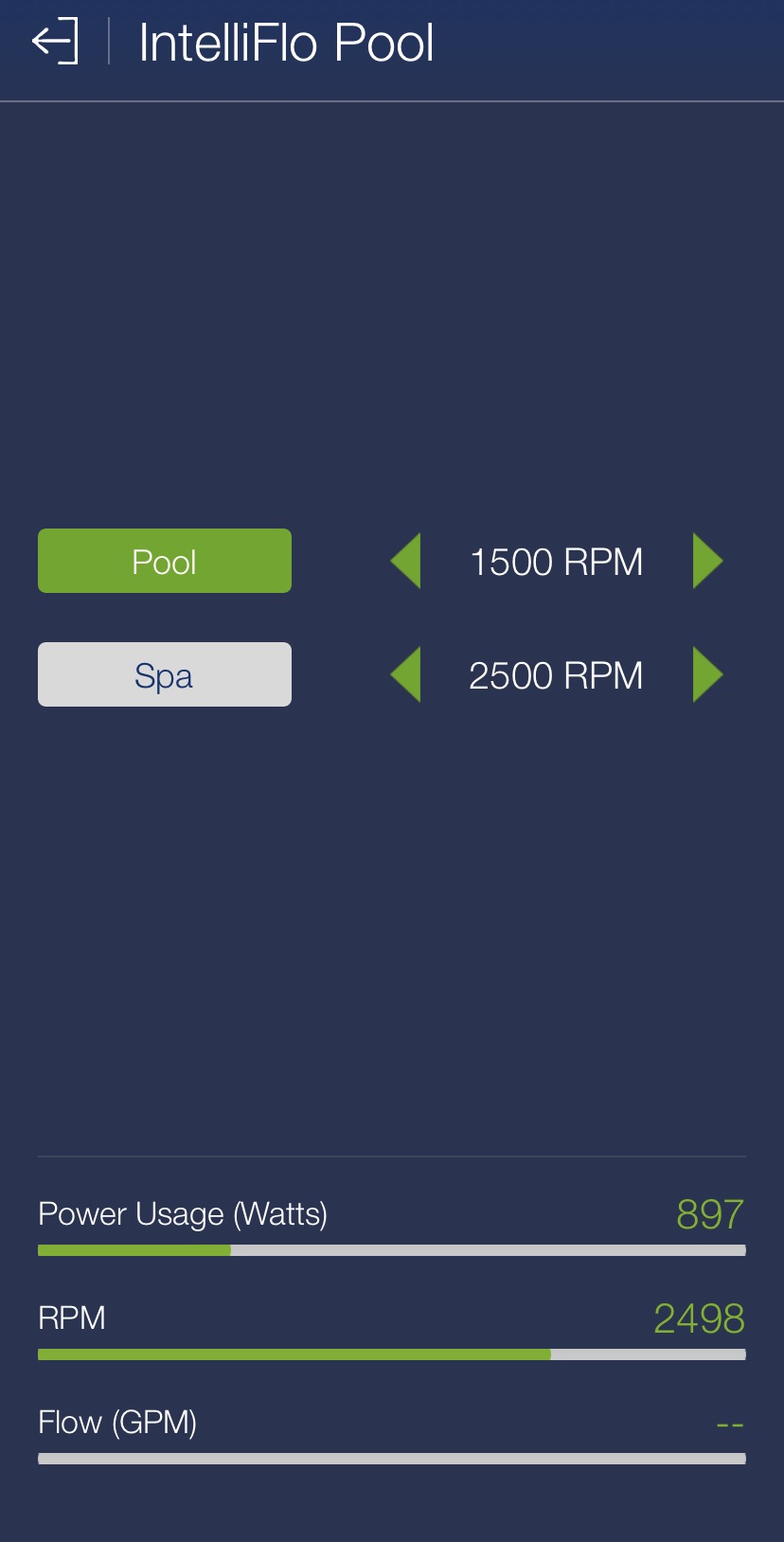Tap the IntelliFlo Pool title
The width and height of the screenshot is (784, 1542).
coord(286,44)
